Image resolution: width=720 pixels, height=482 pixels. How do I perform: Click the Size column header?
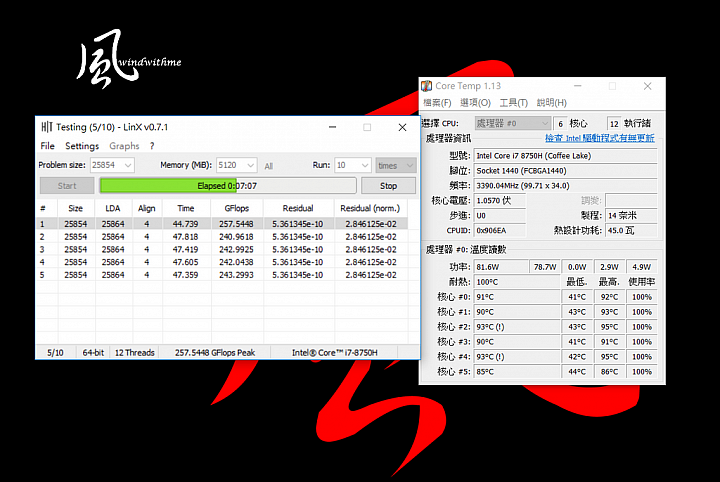pyautogui.click(x=76, y=208)
